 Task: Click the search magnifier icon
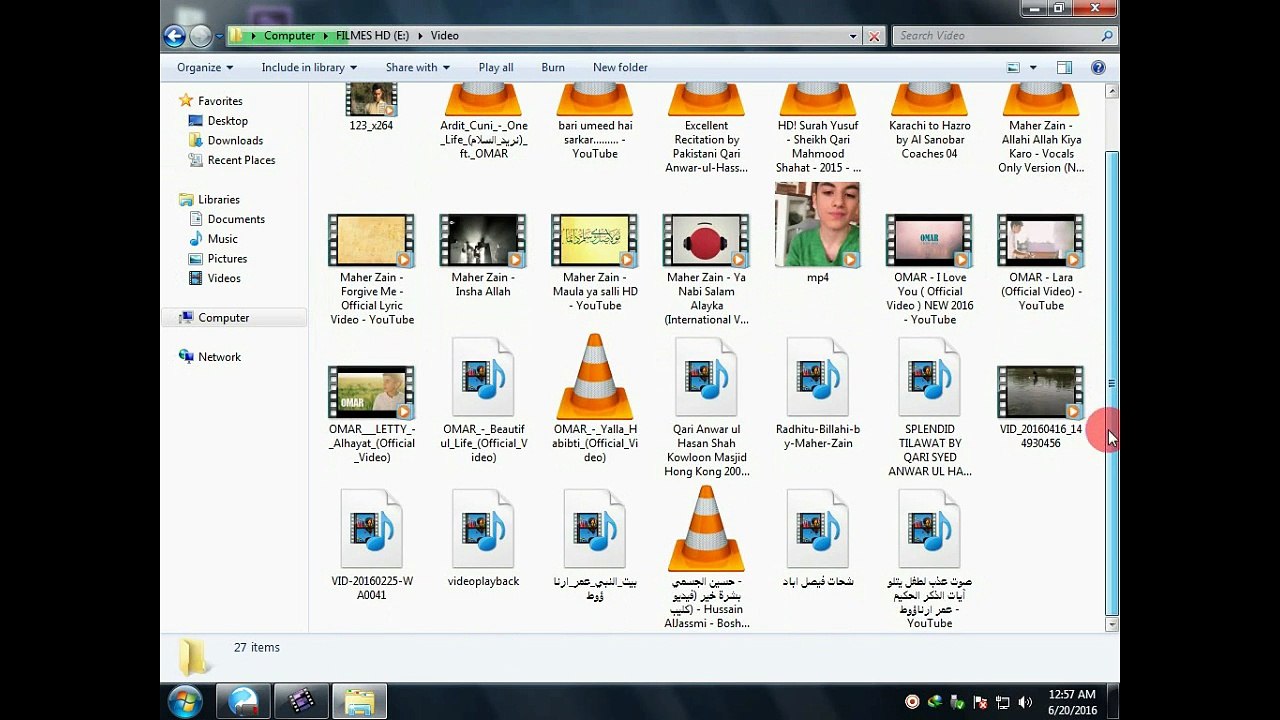click(x=1107, y=36)
